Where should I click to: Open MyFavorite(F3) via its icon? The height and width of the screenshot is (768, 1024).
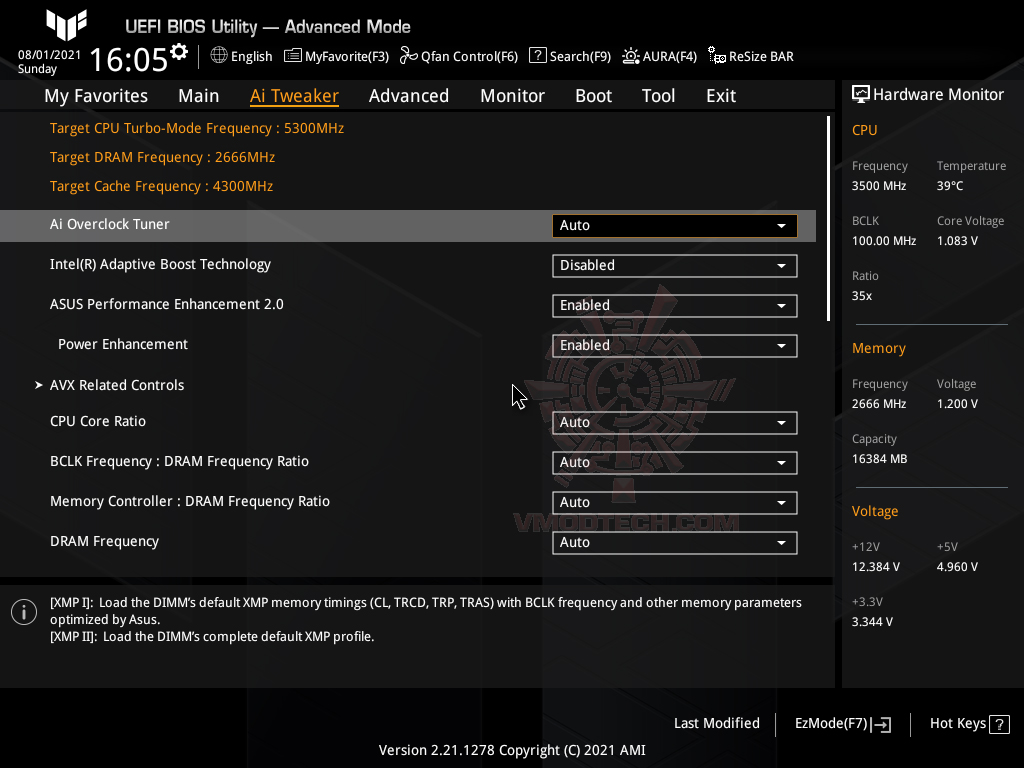tap(293, 56)
